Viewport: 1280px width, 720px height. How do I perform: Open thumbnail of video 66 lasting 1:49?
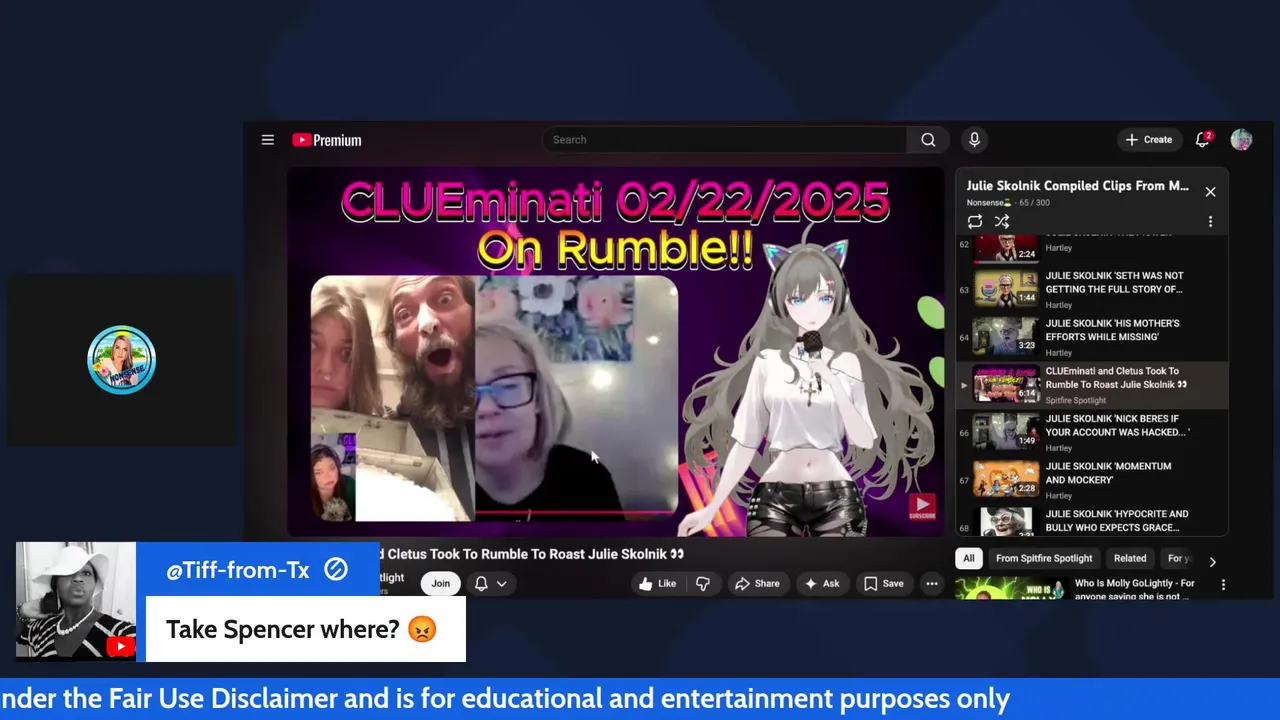pyautogui.click(x=1006, y=431)
